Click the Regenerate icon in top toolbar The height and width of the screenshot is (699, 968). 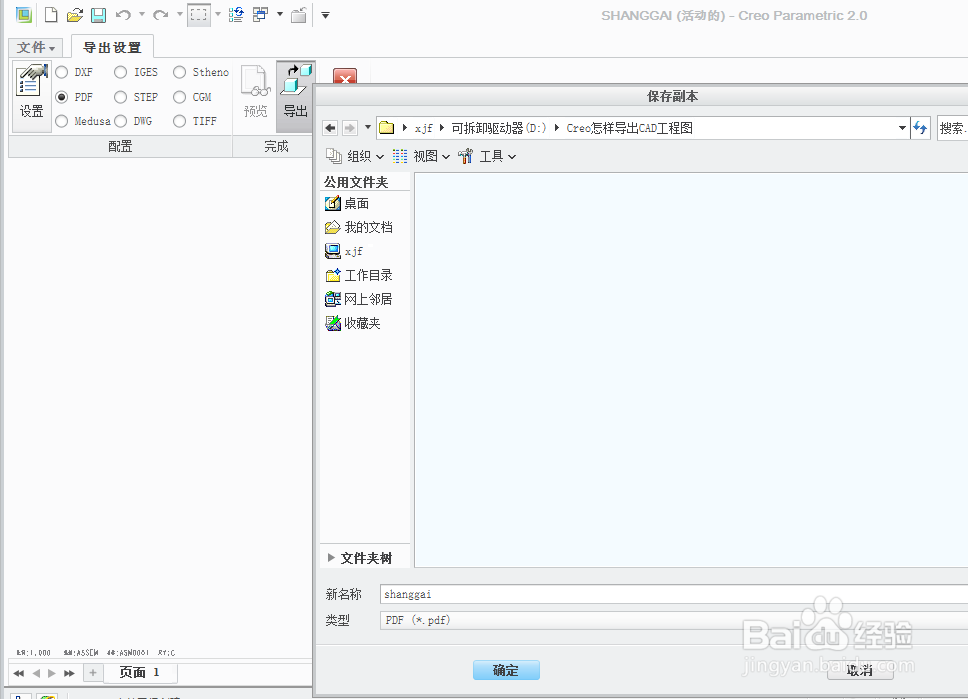click(236, 15)
